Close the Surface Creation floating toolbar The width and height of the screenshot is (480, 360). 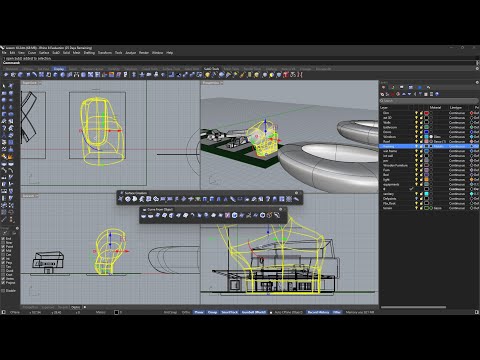(x=301, y=193)
